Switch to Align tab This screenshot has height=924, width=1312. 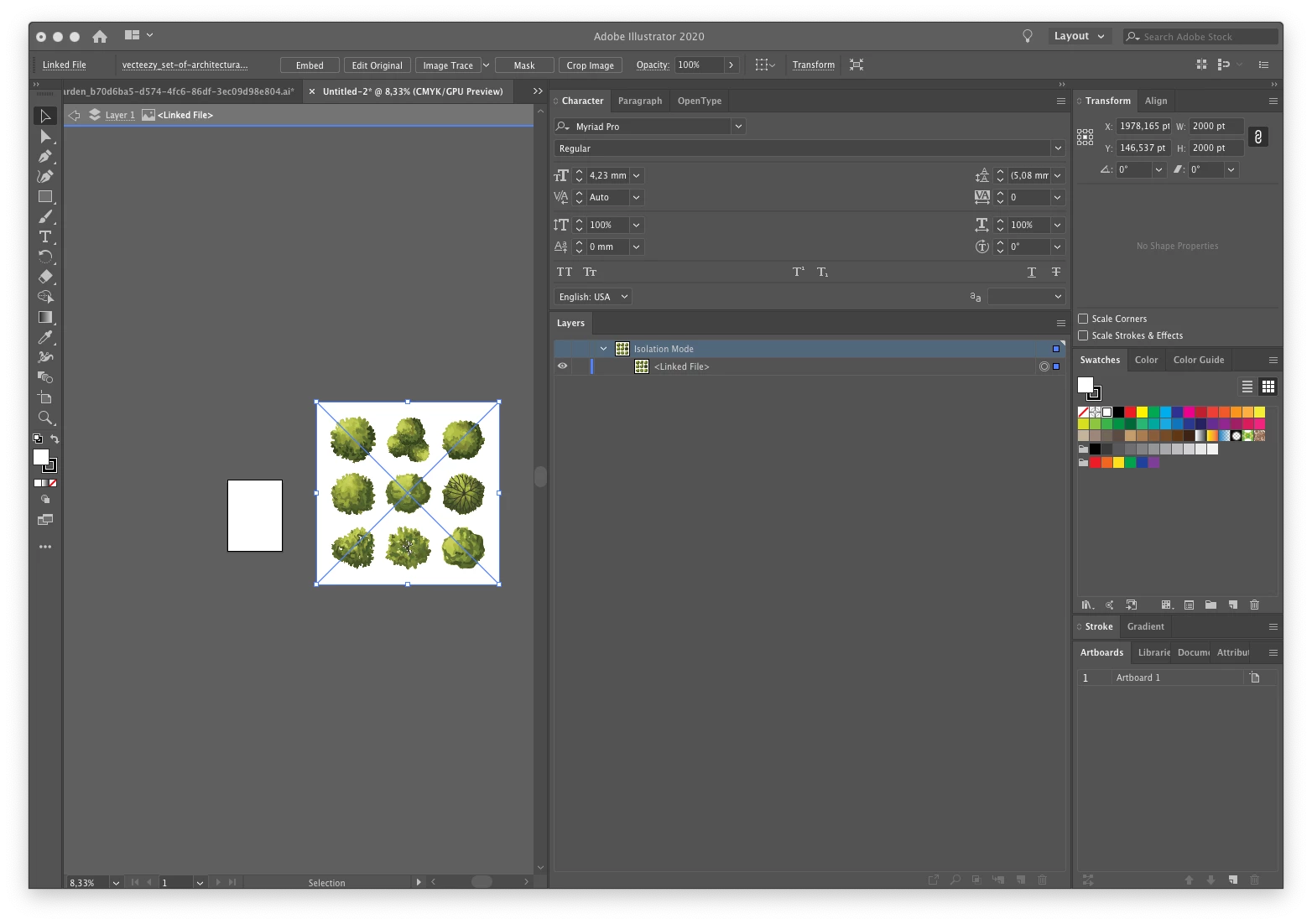(x=1156, y=101)
